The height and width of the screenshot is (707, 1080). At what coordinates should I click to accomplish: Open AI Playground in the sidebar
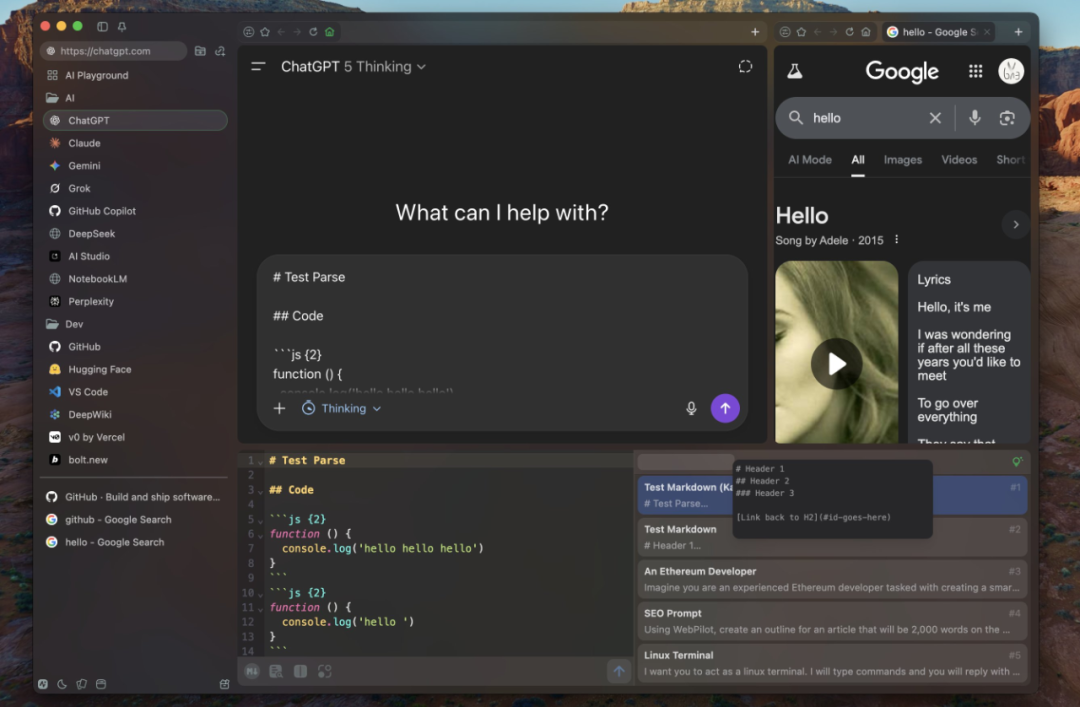point(135,75)
